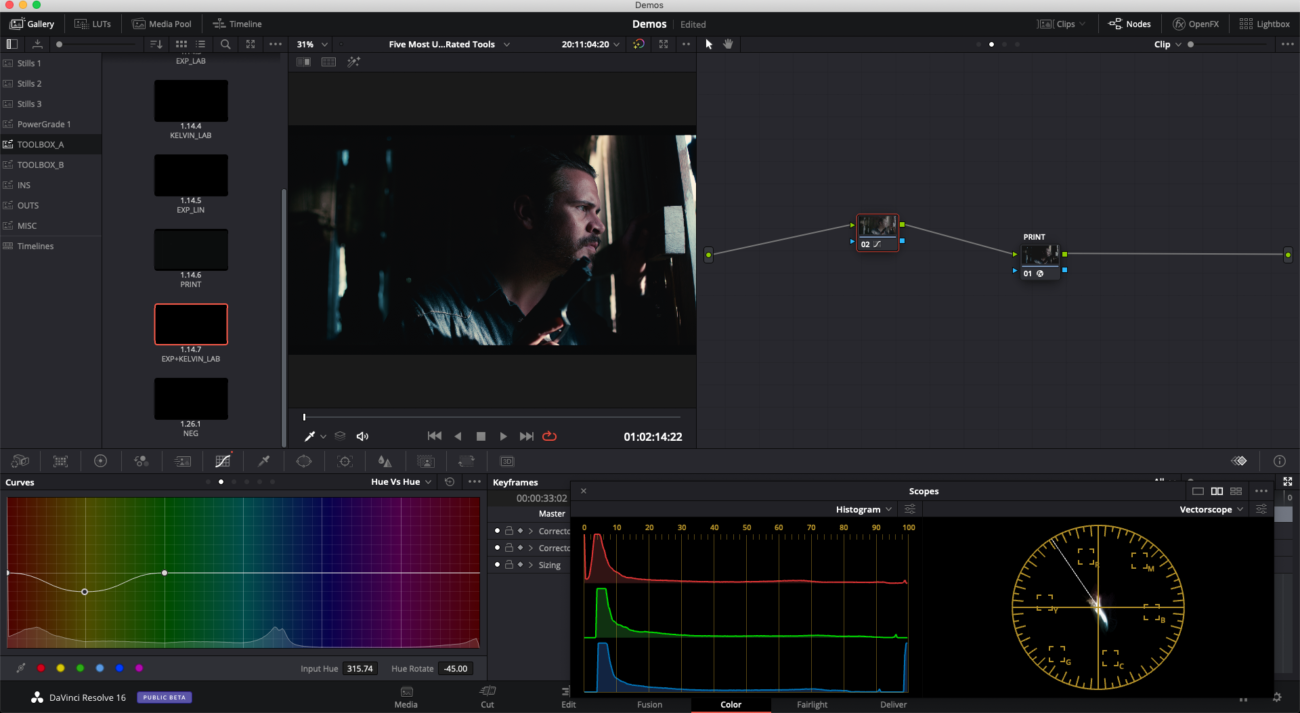Click the Nodes panel button
Screen dimensions: 1300x713
(1129, 24)
